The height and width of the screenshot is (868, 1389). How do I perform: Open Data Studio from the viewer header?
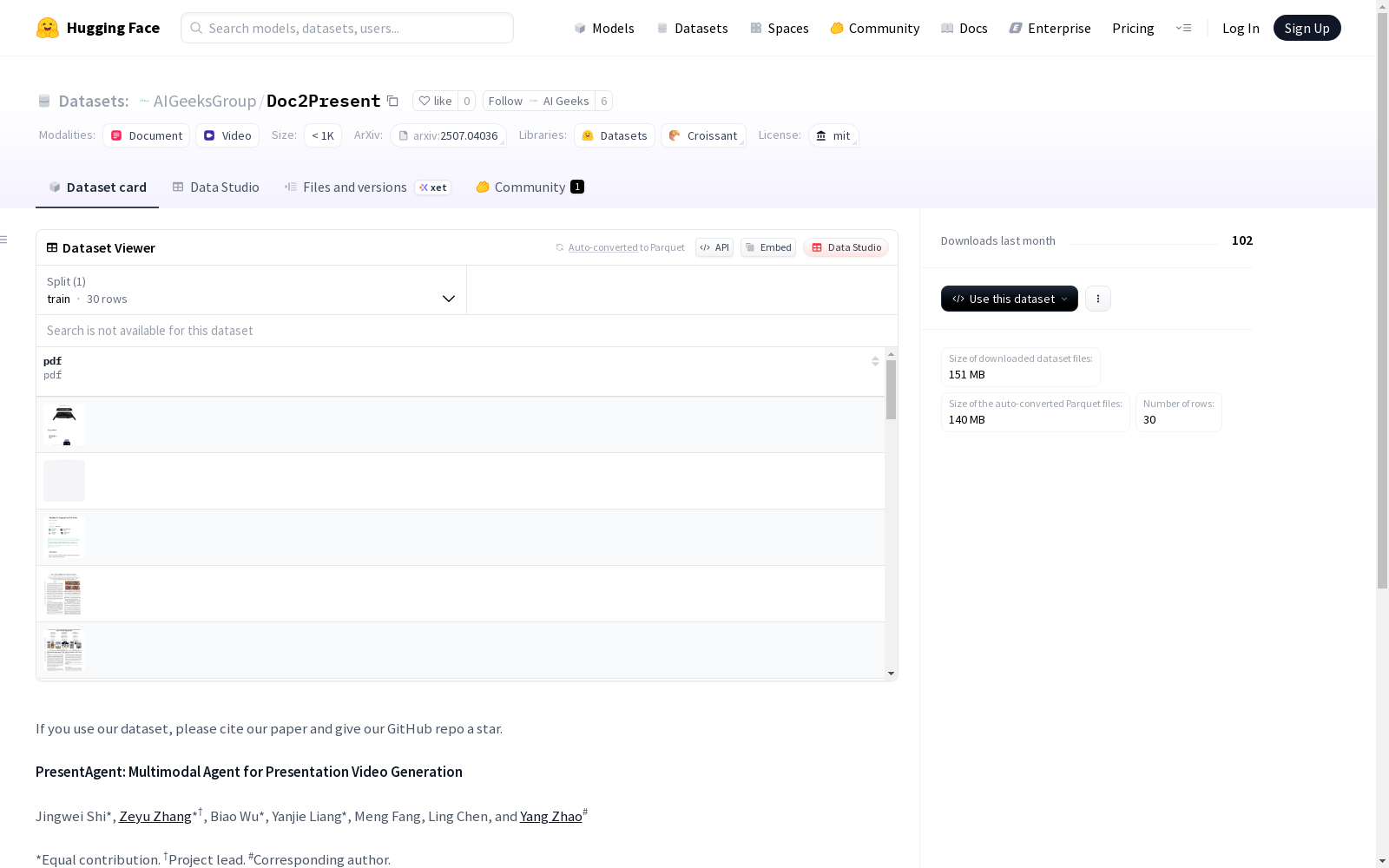pyautogui.click(x=846, y=247)
